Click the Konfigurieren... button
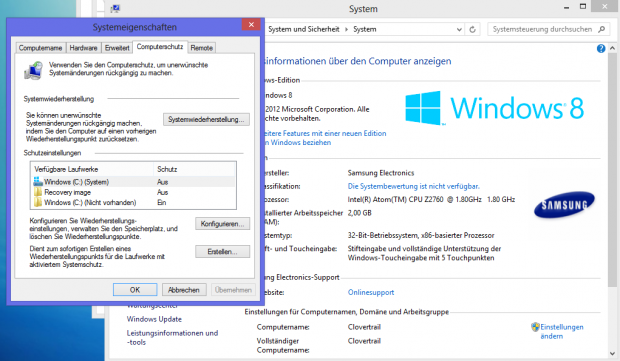 (222, 224)
